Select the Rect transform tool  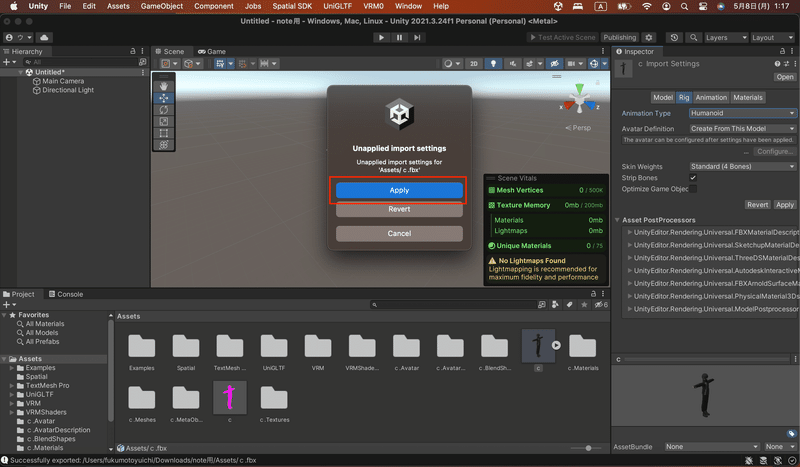point(164,133)
